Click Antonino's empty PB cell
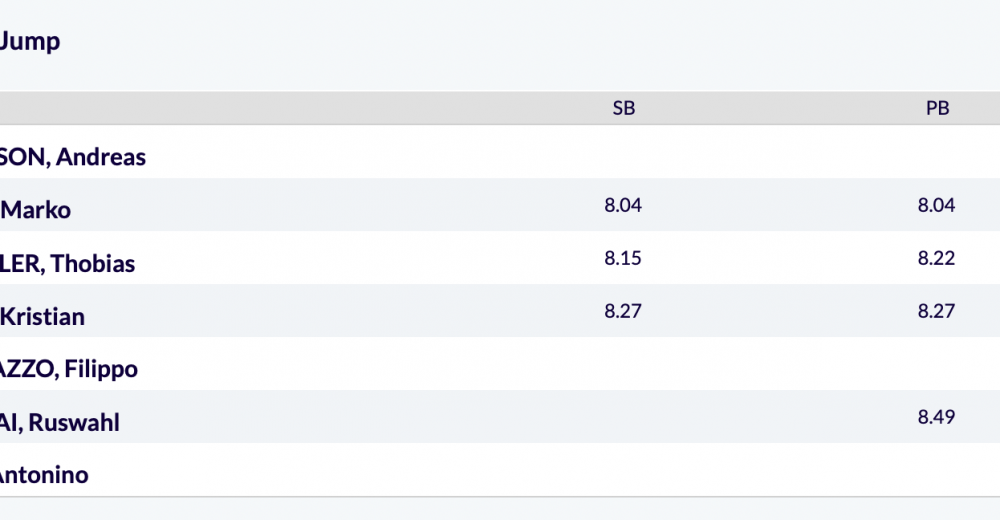 936,470
